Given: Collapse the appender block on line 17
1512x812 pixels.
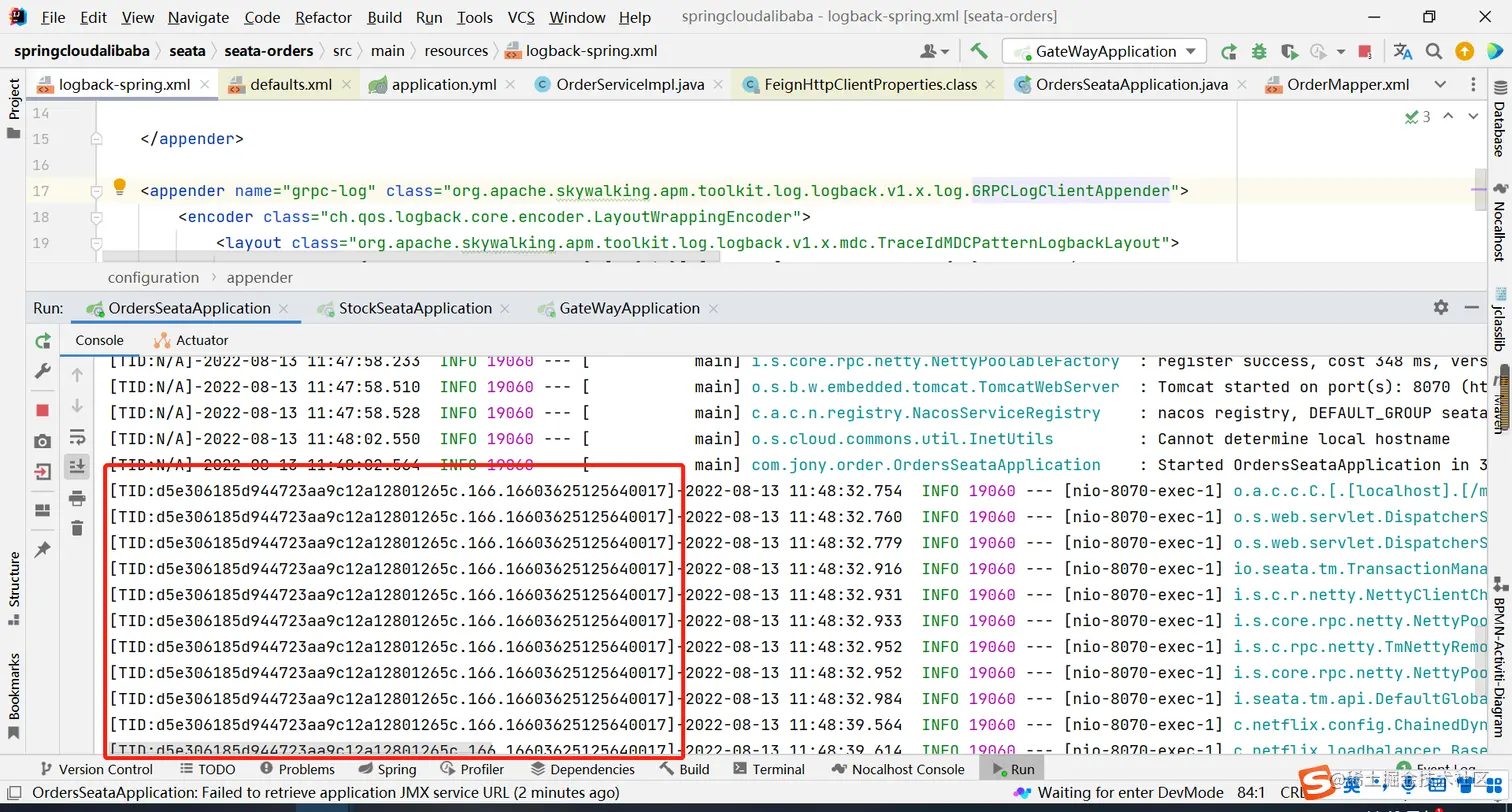Looking at the screenshot, I should [96, 190].
